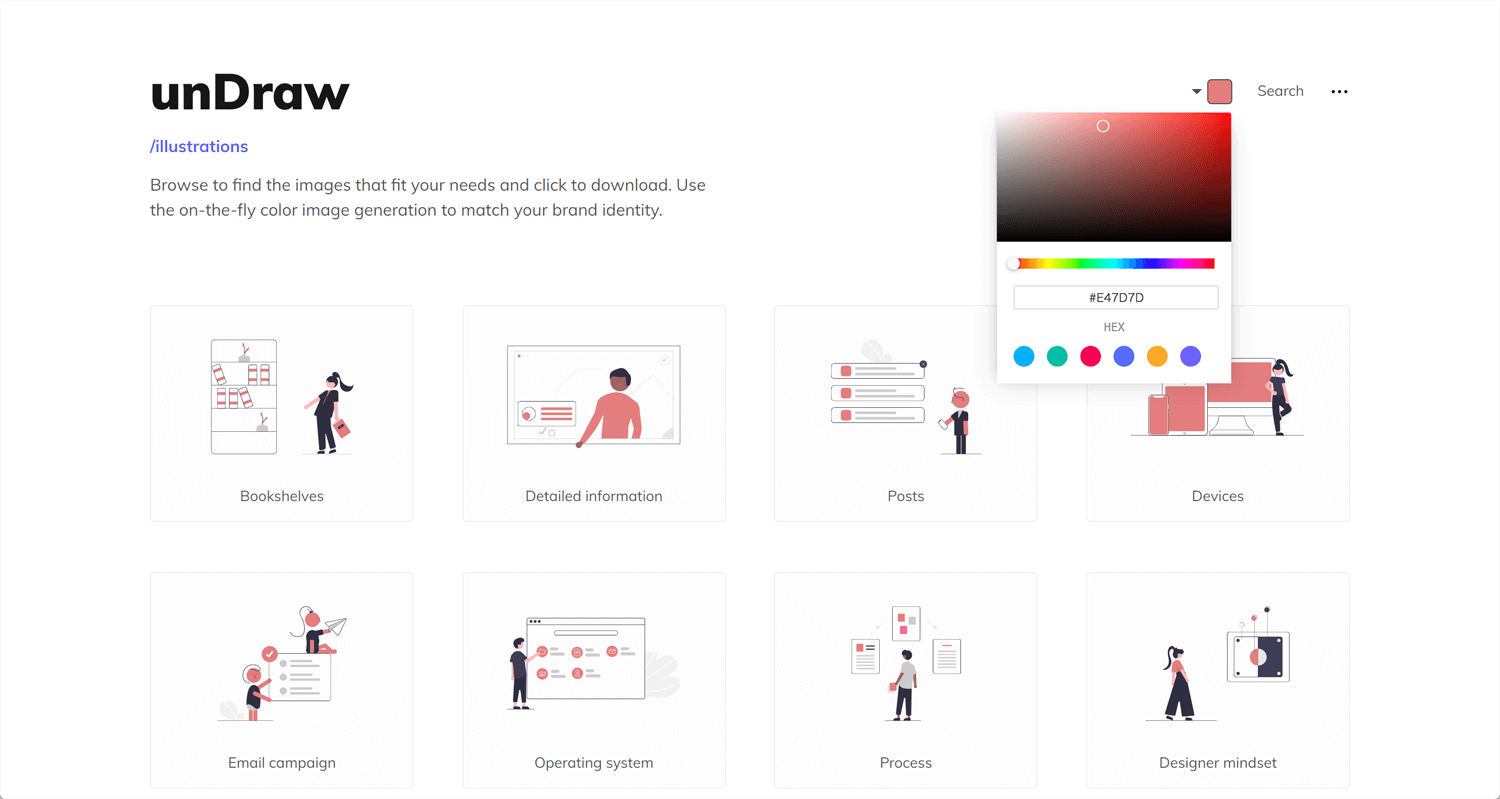Click the Posts caption text

click(906, 496)
